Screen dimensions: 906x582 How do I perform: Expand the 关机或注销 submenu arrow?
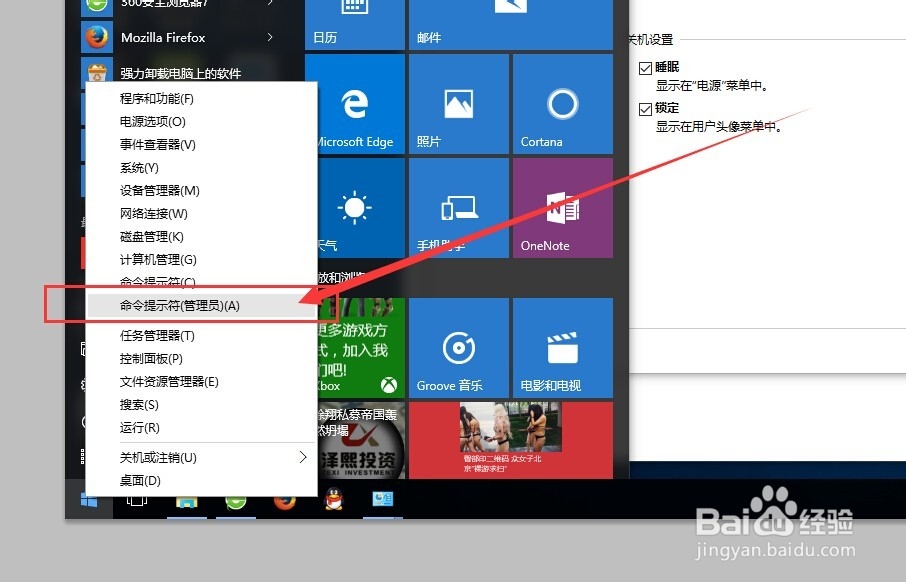click(303, 457)
